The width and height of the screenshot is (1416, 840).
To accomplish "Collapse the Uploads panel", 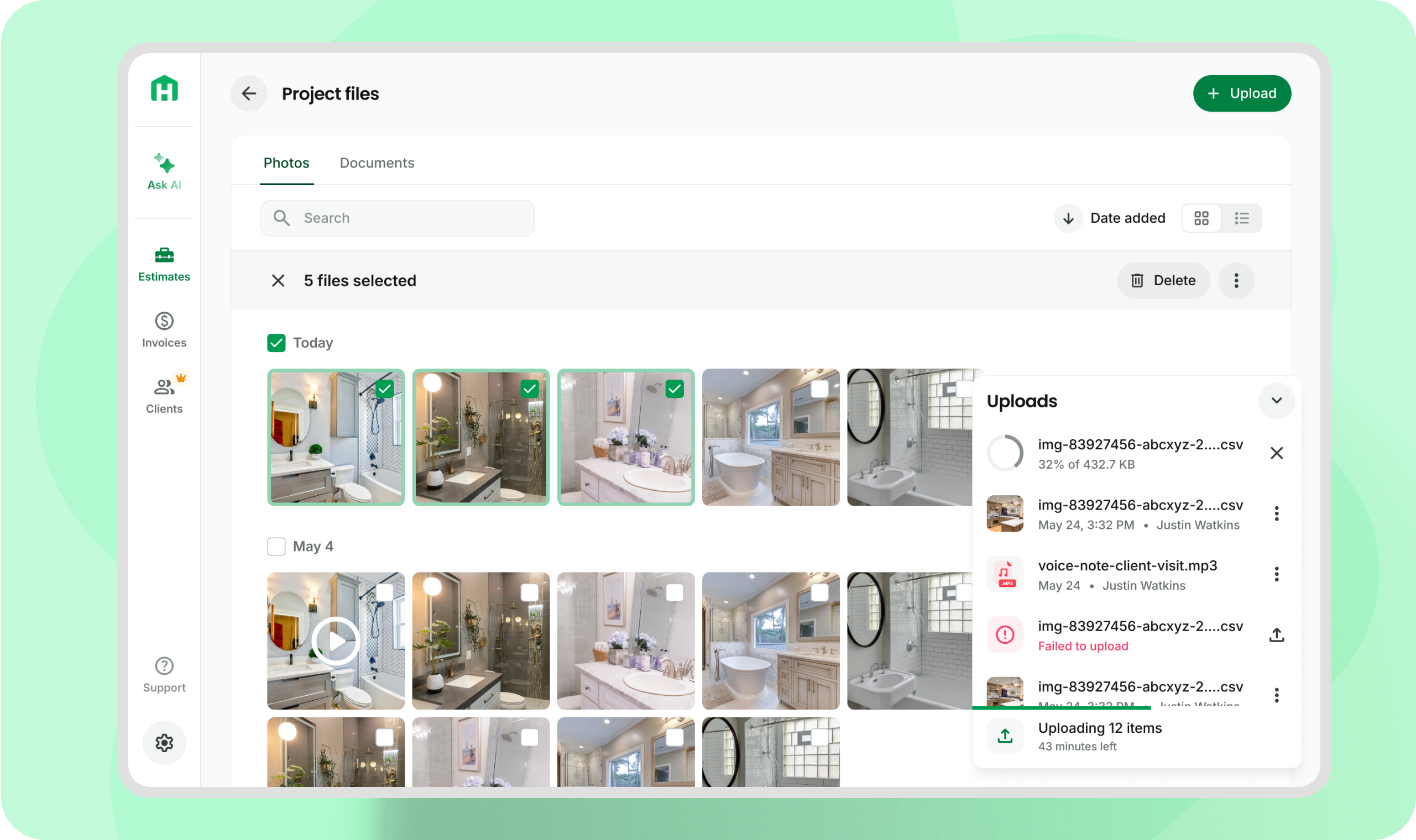I will click(1277, 401).
